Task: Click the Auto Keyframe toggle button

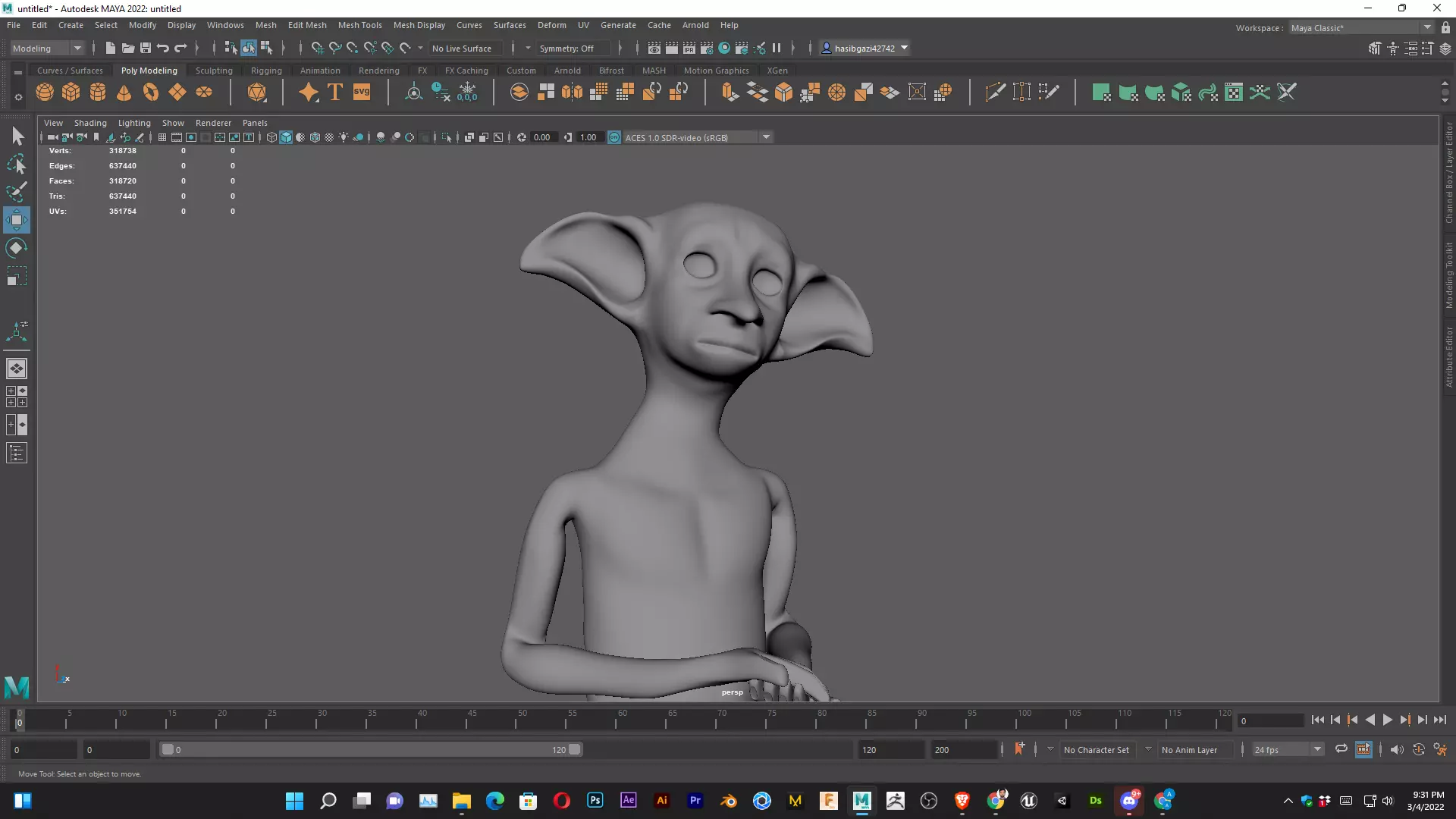Action: click(1419, 749)
